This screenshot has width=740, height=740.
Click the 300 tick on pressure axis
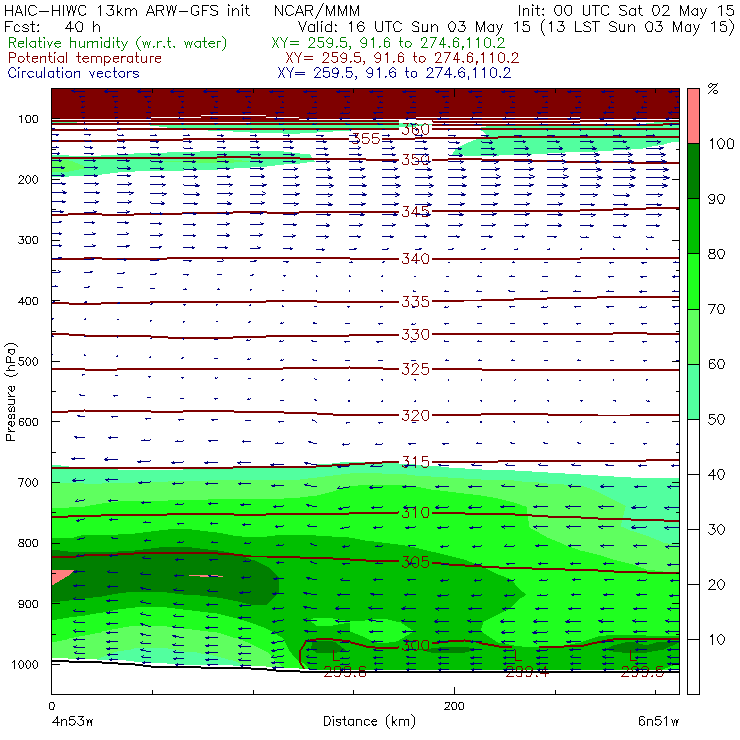pos(28,240)
